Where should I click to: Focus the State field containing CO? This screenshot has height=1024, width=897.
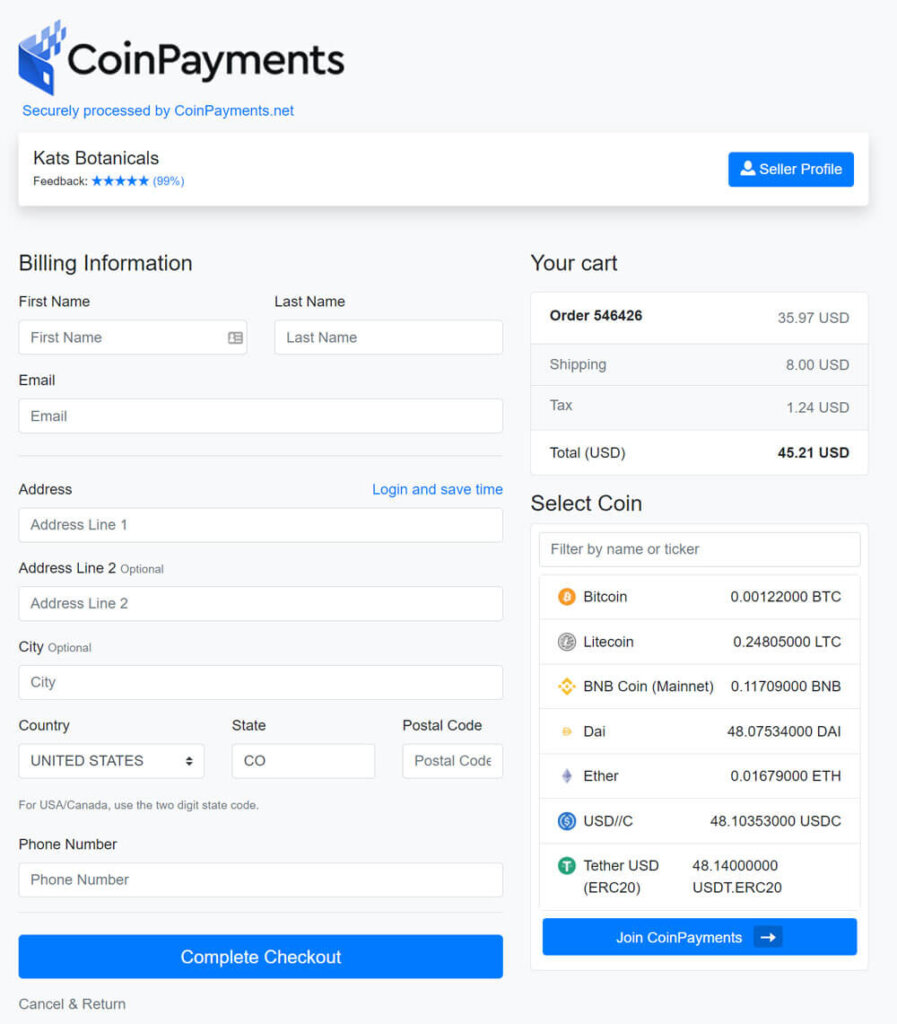pyautogui.click(x=304, y=761)
